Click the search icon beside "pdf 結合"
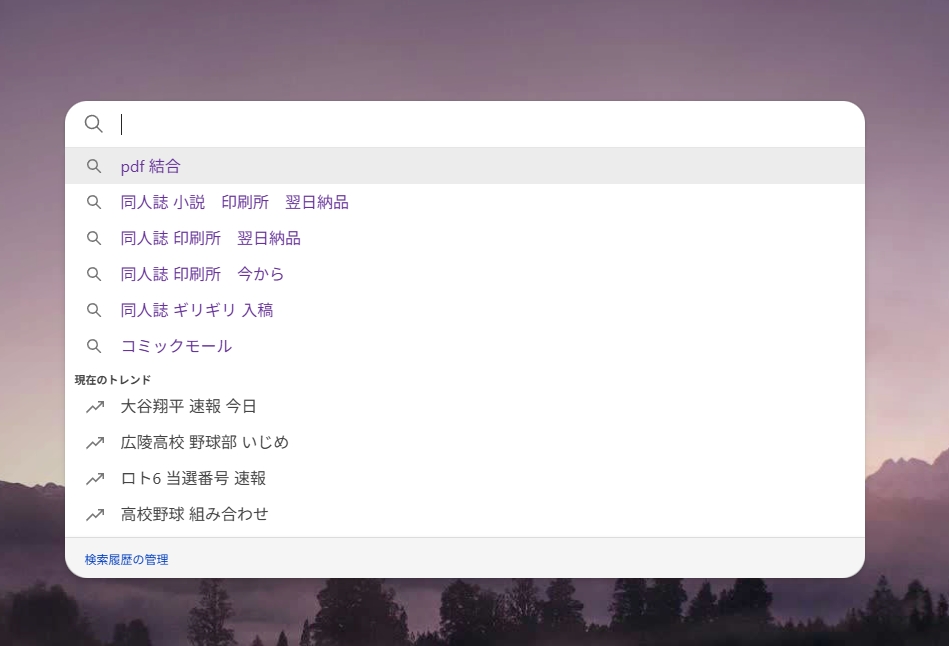The height and width of the screenshot is (646, 949). click(94, 166)
